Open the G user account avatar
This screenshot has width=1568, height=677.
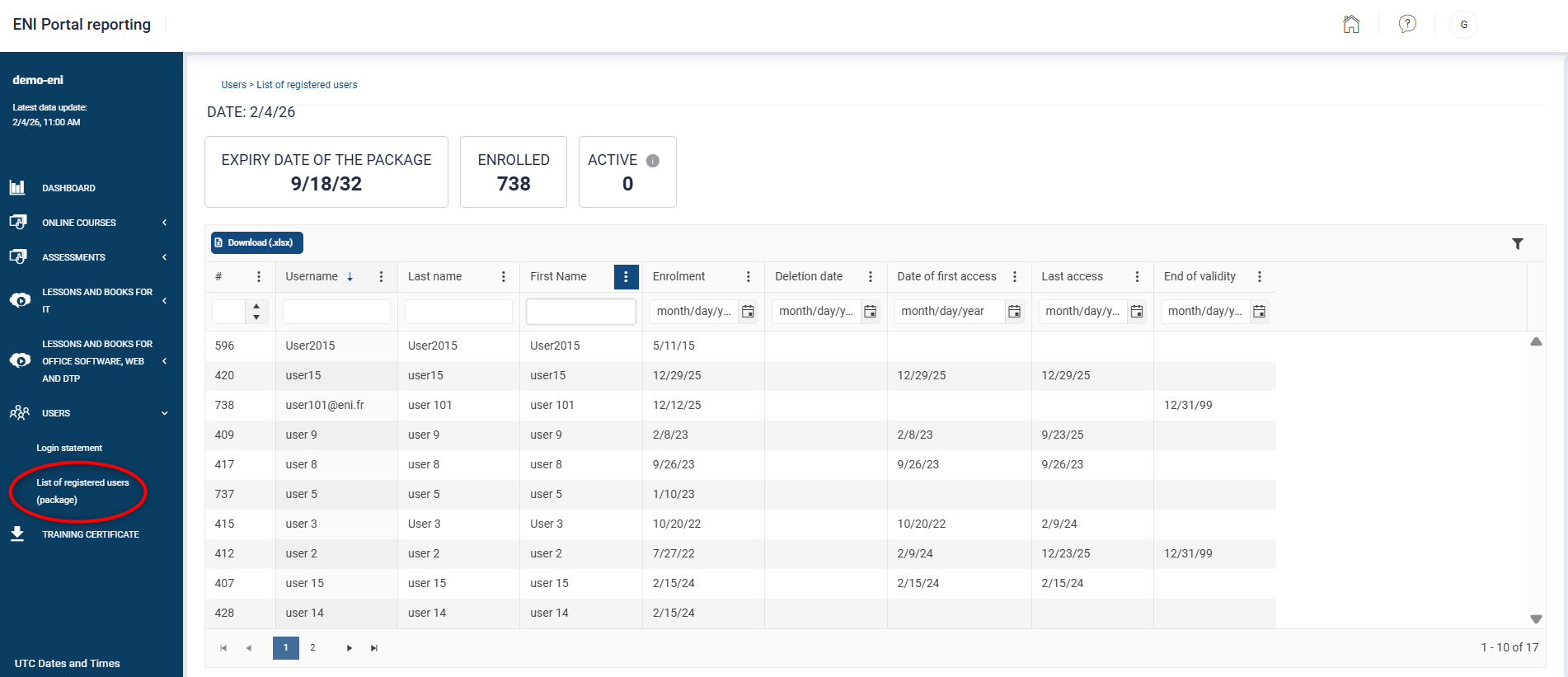1463,25
